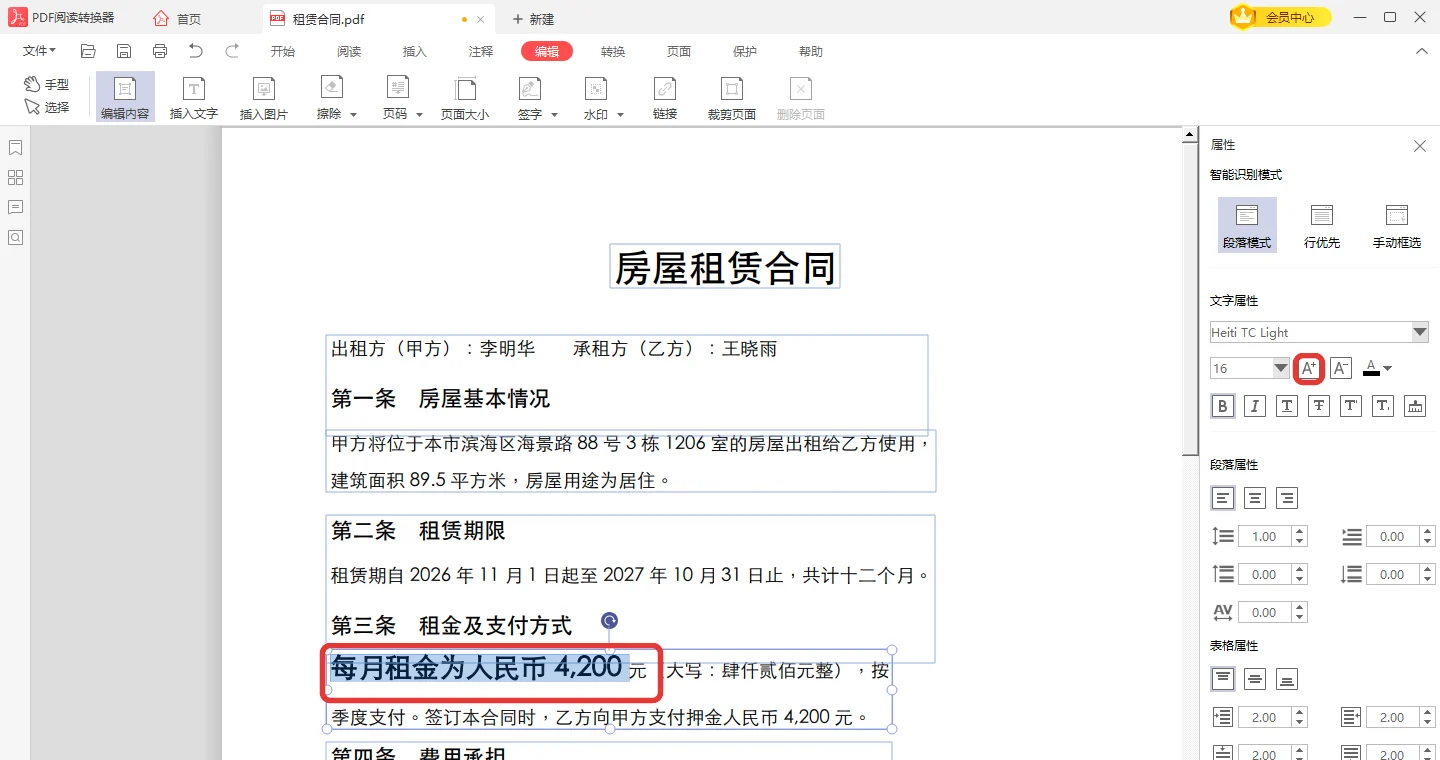Open the search sidebar panel

coord(15,238)
